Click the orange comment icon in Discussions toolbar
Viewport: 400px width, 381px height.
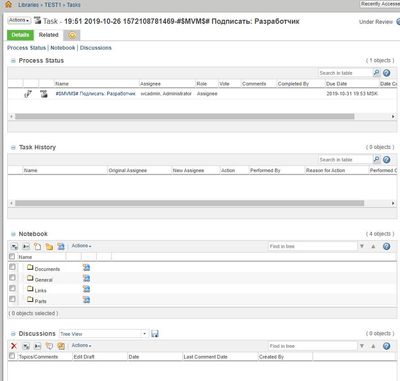point(61,346)
